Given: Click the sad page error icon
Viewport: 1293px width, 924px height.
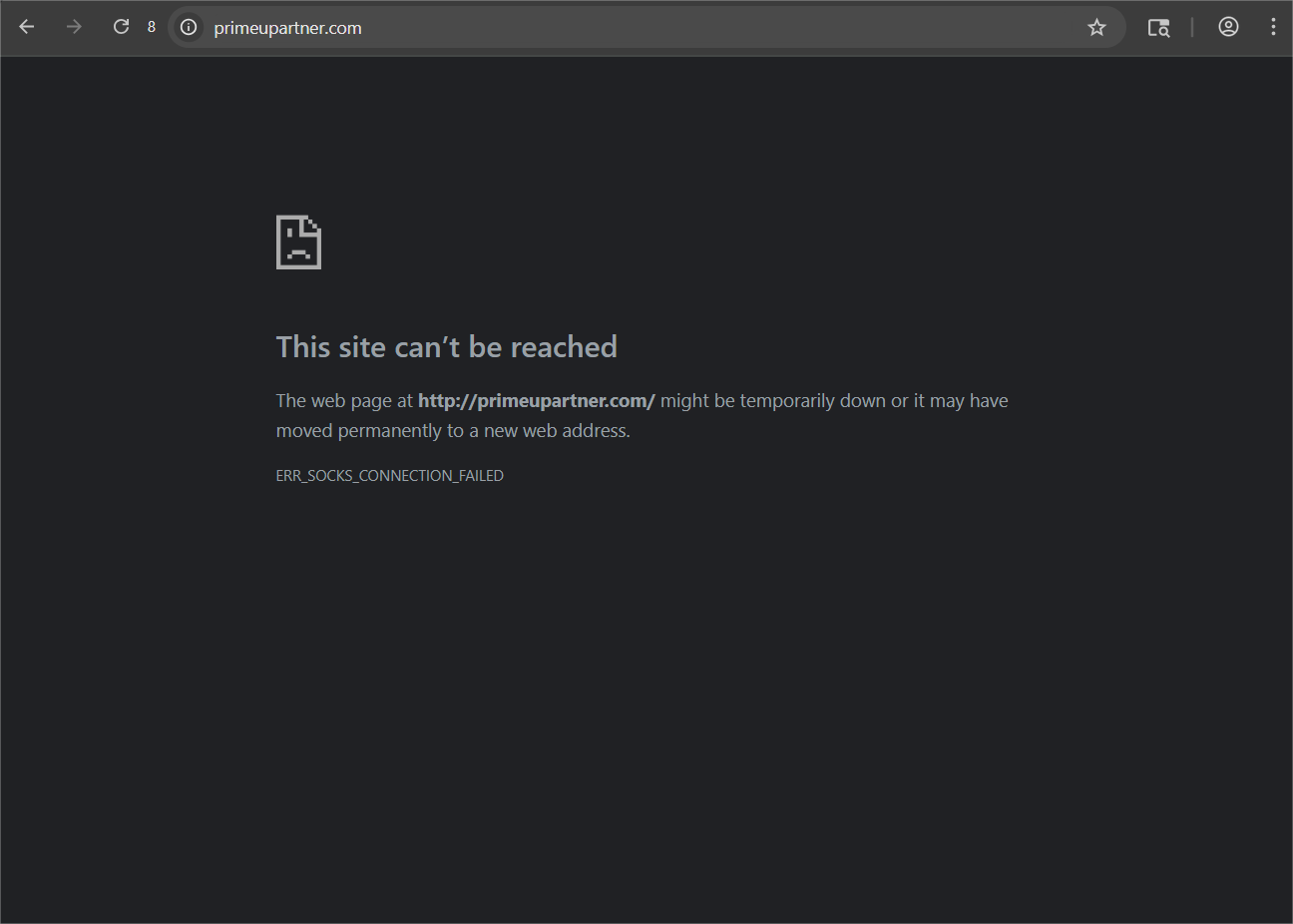Looking at the screenshot, I should pos(298,242).
